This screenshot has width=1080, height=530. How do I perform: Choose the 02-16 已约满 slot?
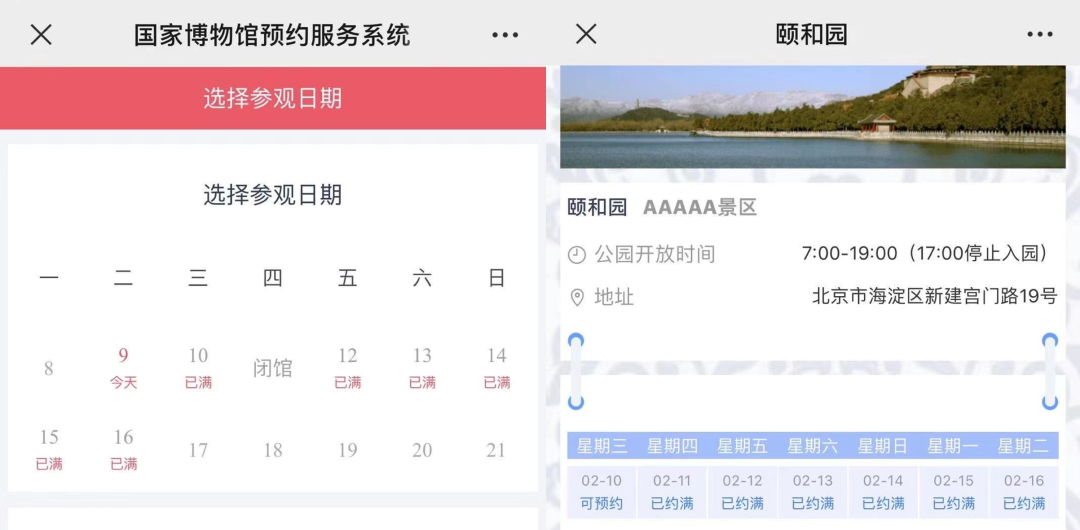[1024, 492]
